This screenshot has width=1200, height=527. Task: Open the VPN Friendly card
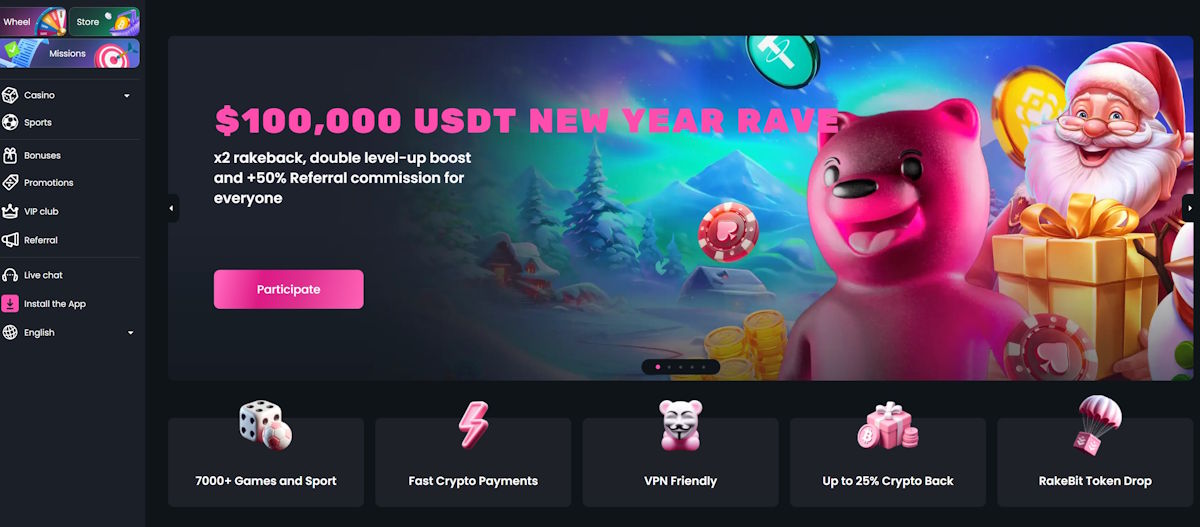point(680,462)
